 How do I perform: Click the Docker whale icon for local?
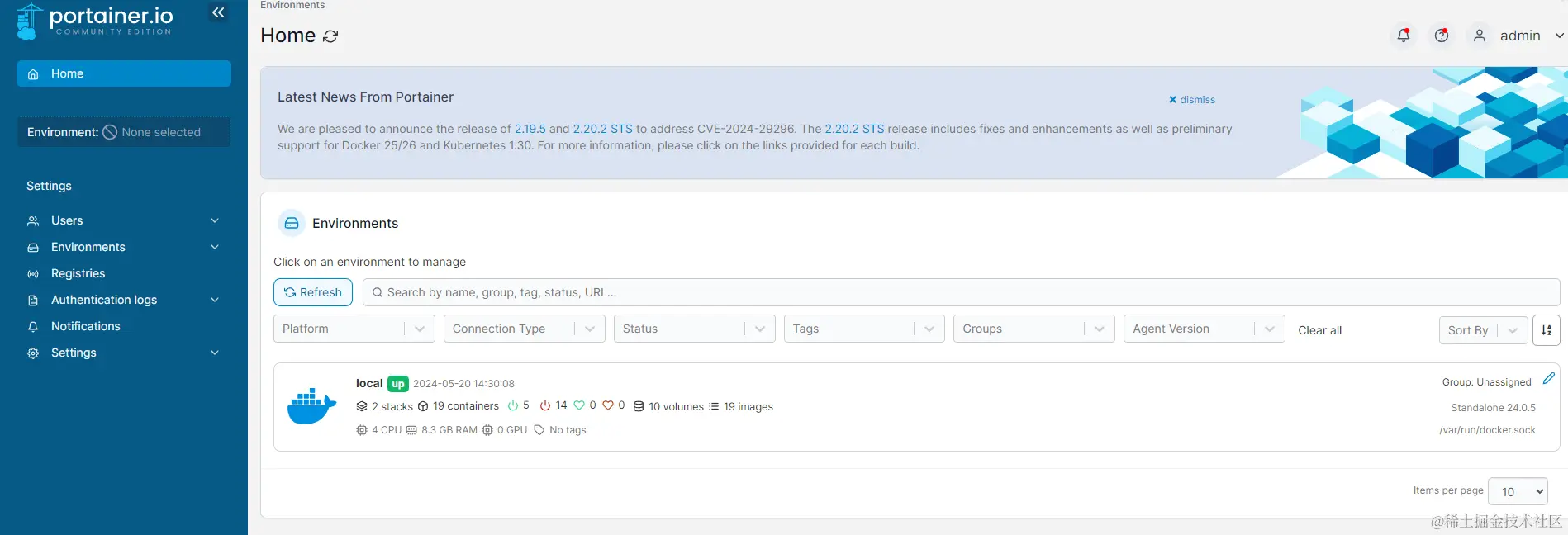click(x=311, y=406)
